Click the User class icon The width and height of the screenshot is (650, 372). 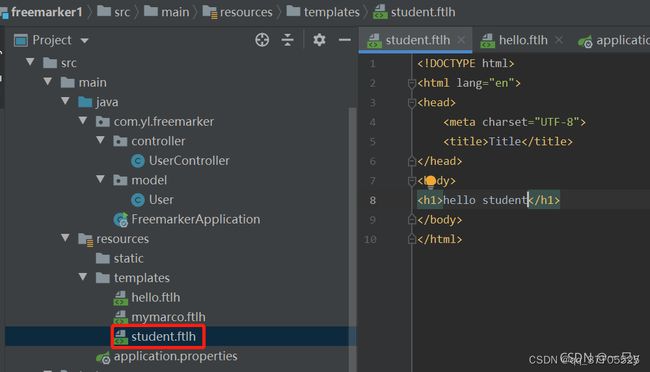[138, 200]
